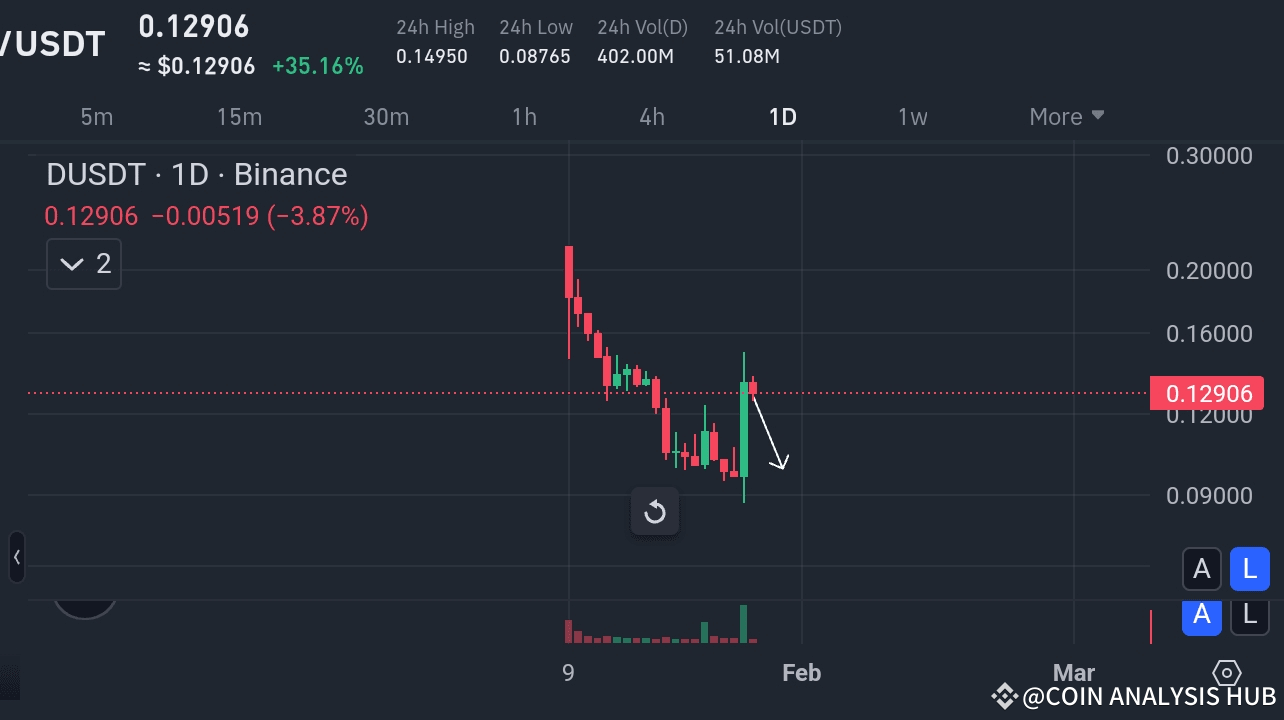Enable the lower 'L' scale toggle

point(1250,616)
